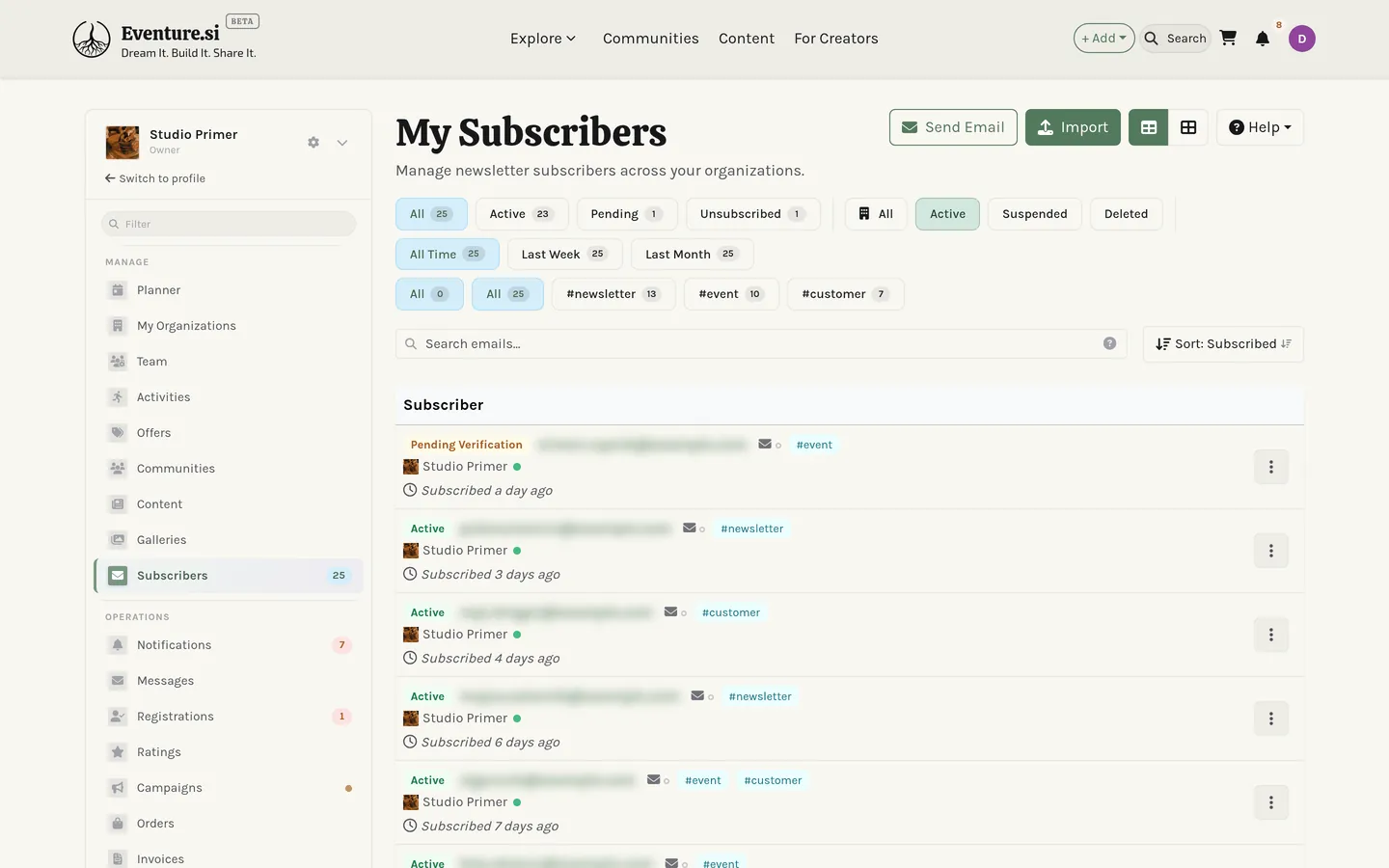Open Explore dropdown menu
Viewport: 1389px width, 868px height.
coord(543,39)
